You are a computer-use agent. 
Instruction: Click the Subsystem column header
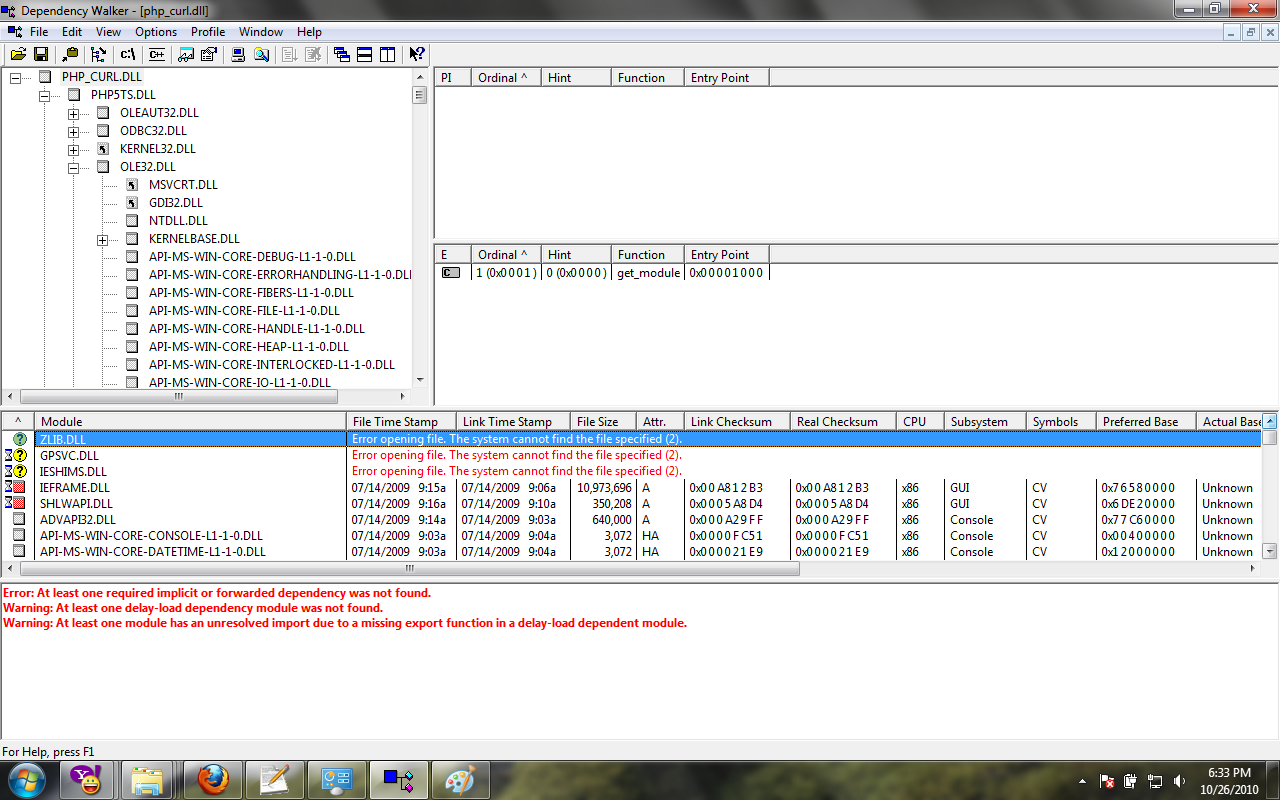(x=985, y=421)
